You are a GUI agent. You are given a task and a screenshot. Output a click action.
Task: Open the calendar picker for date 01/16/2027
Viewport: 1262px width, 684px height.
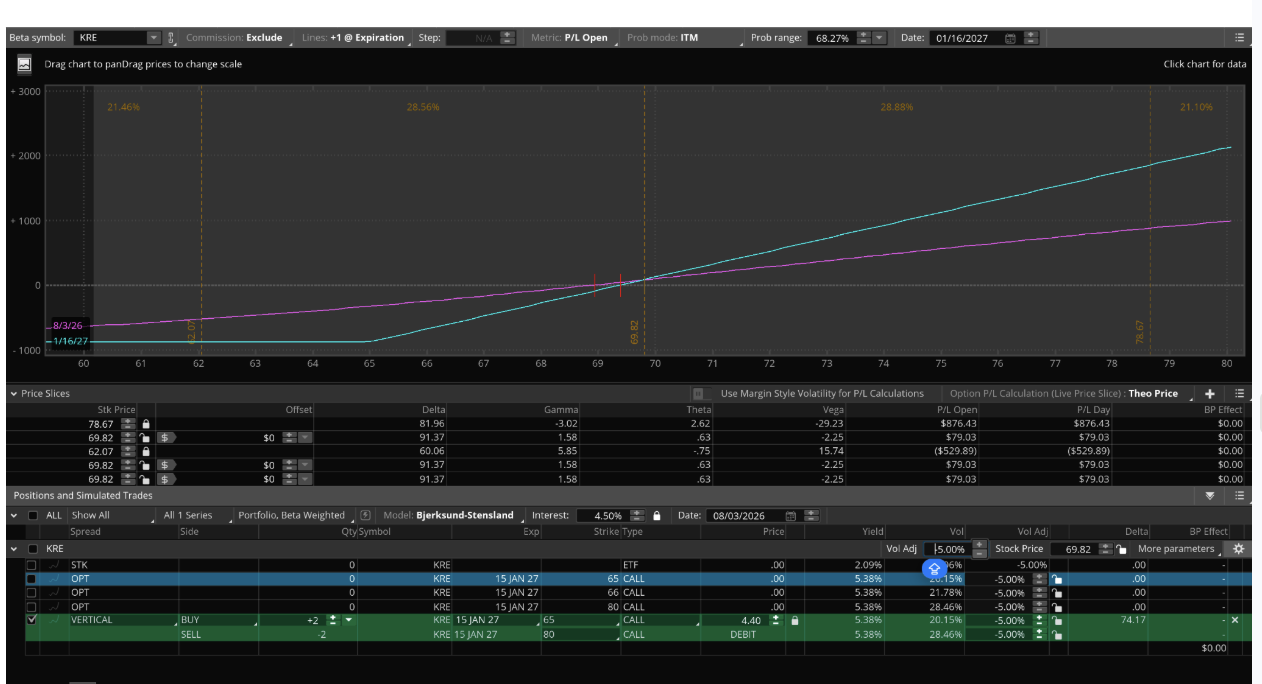point(1010,38)
